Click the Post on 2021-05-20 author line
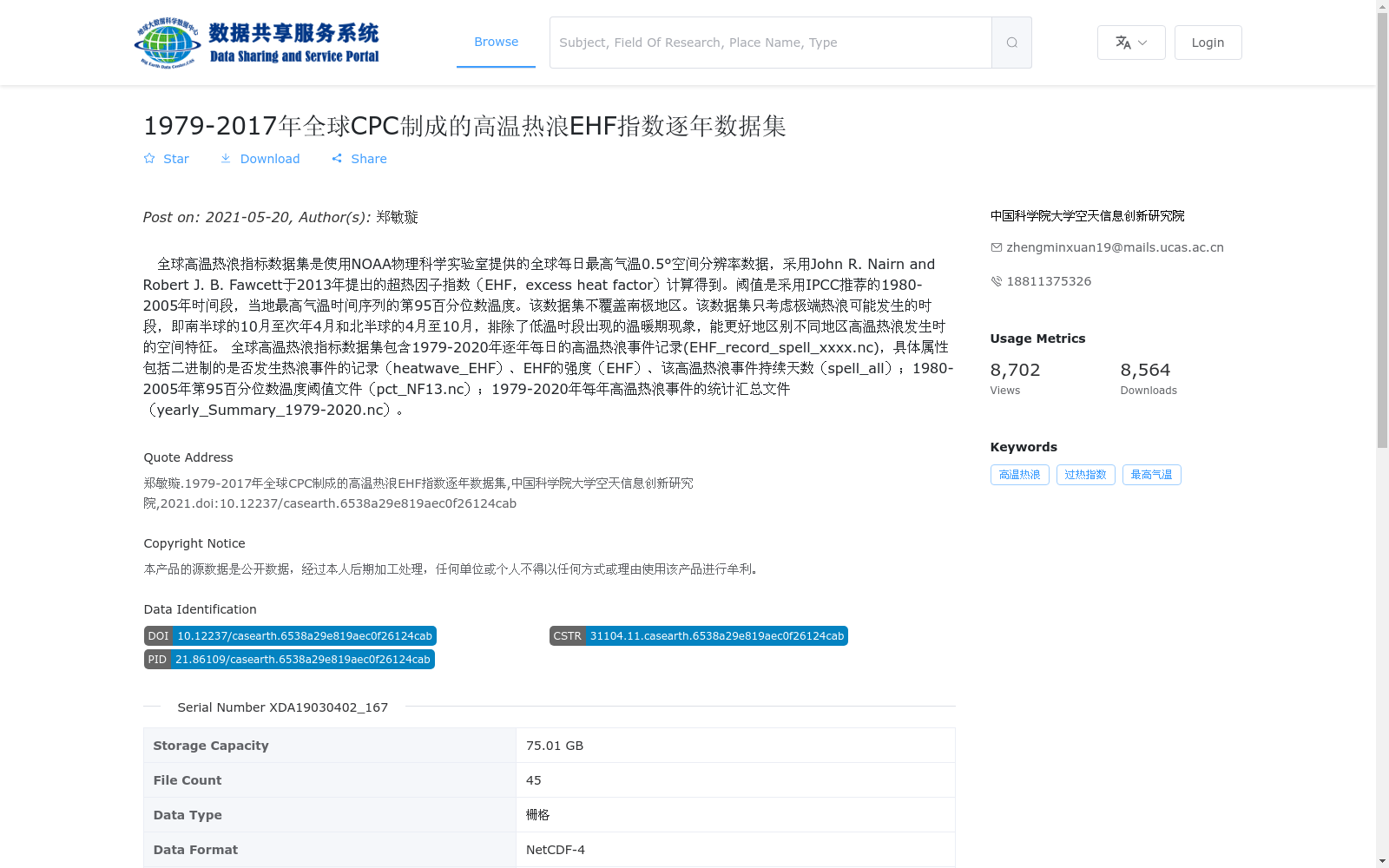Image resolution: width=1389 pixels, height=868 pixels. point(280,217)
